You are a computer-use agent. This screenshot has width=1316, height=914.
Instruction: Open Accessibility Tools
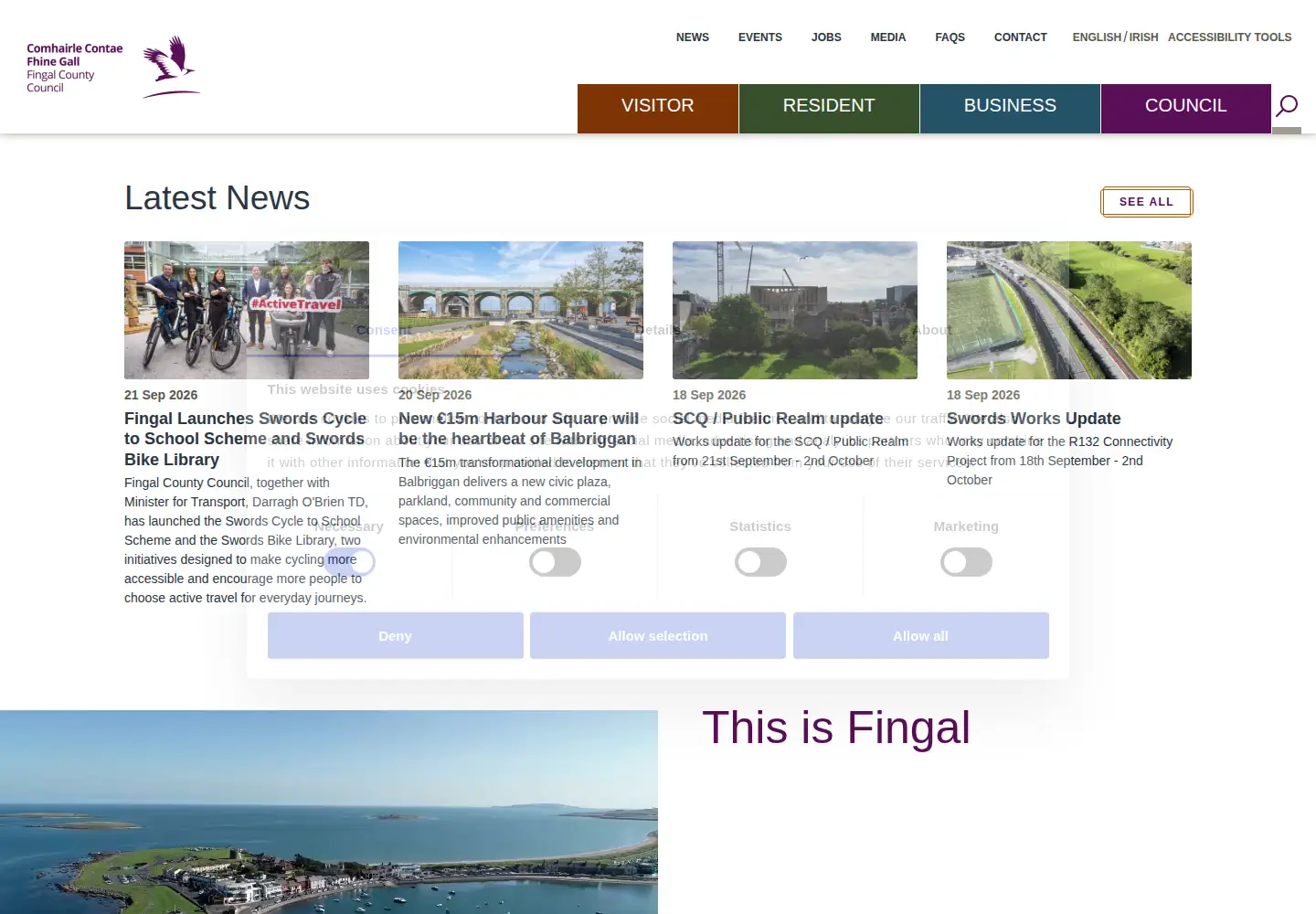point(1229,37)
